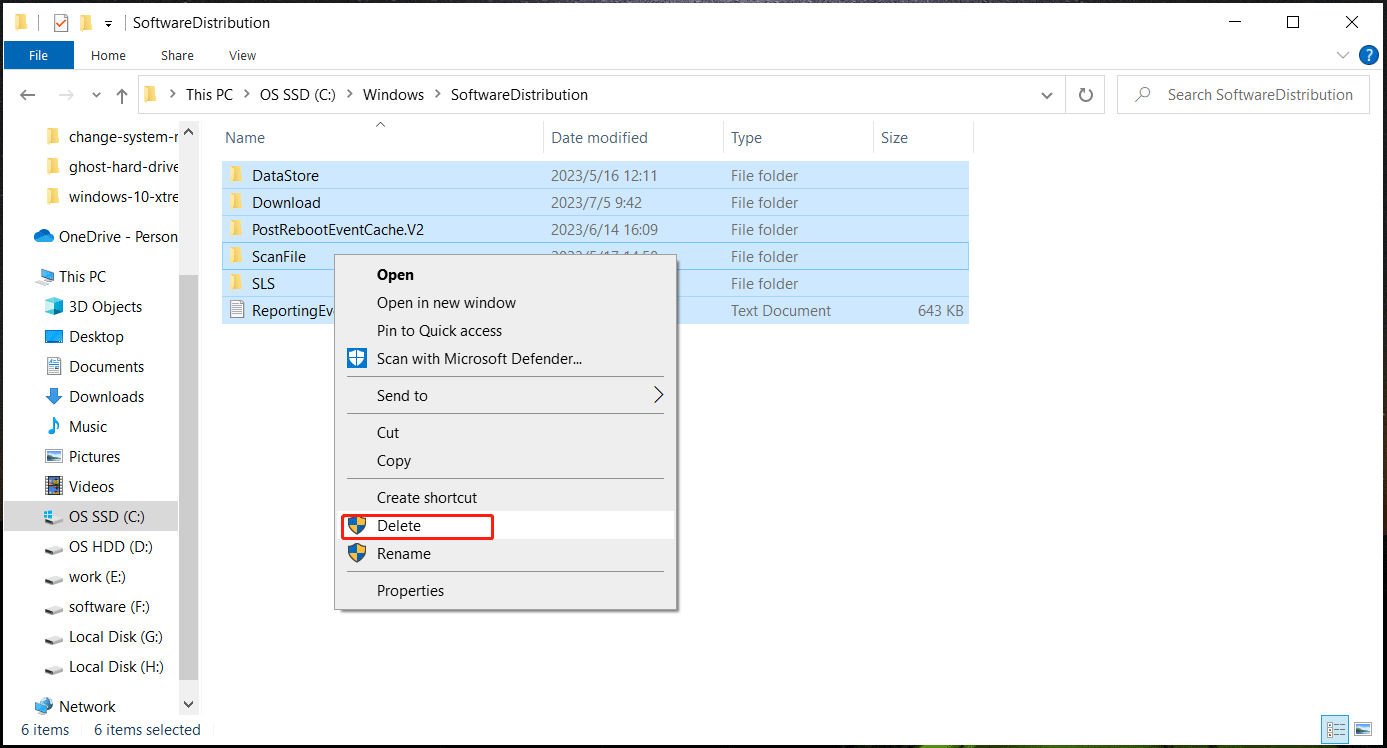Go back using the back arrow
The height and width of the screenshot is (748, 1387).
27,93
